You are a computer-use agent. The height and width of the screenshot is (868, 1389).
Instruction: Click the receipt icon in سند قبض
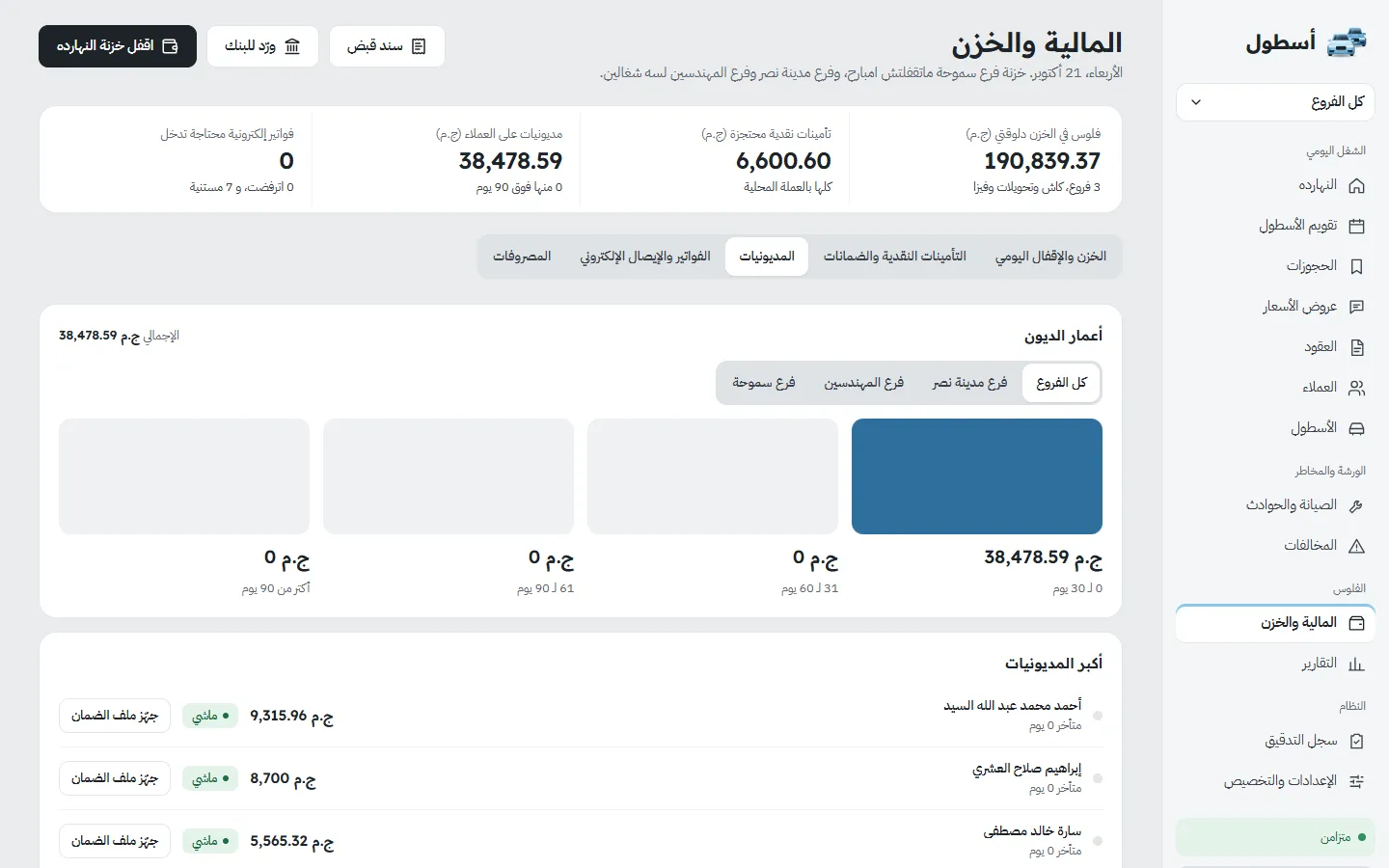click(x=419, y=46)
